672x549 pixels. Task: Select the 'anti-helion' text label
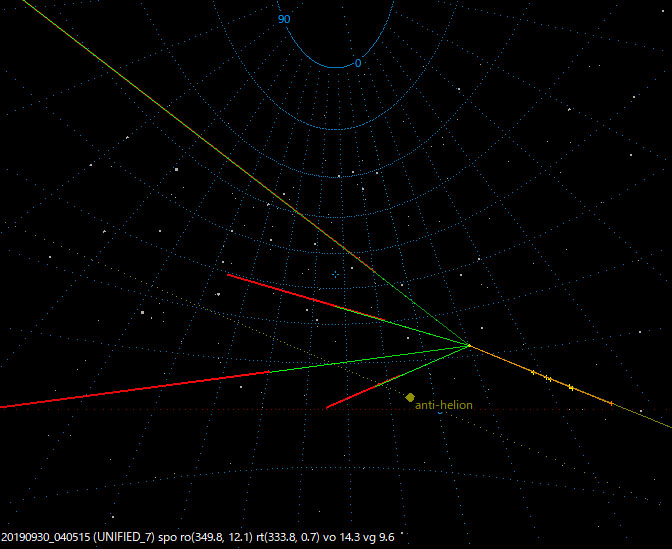pos(444,405)
